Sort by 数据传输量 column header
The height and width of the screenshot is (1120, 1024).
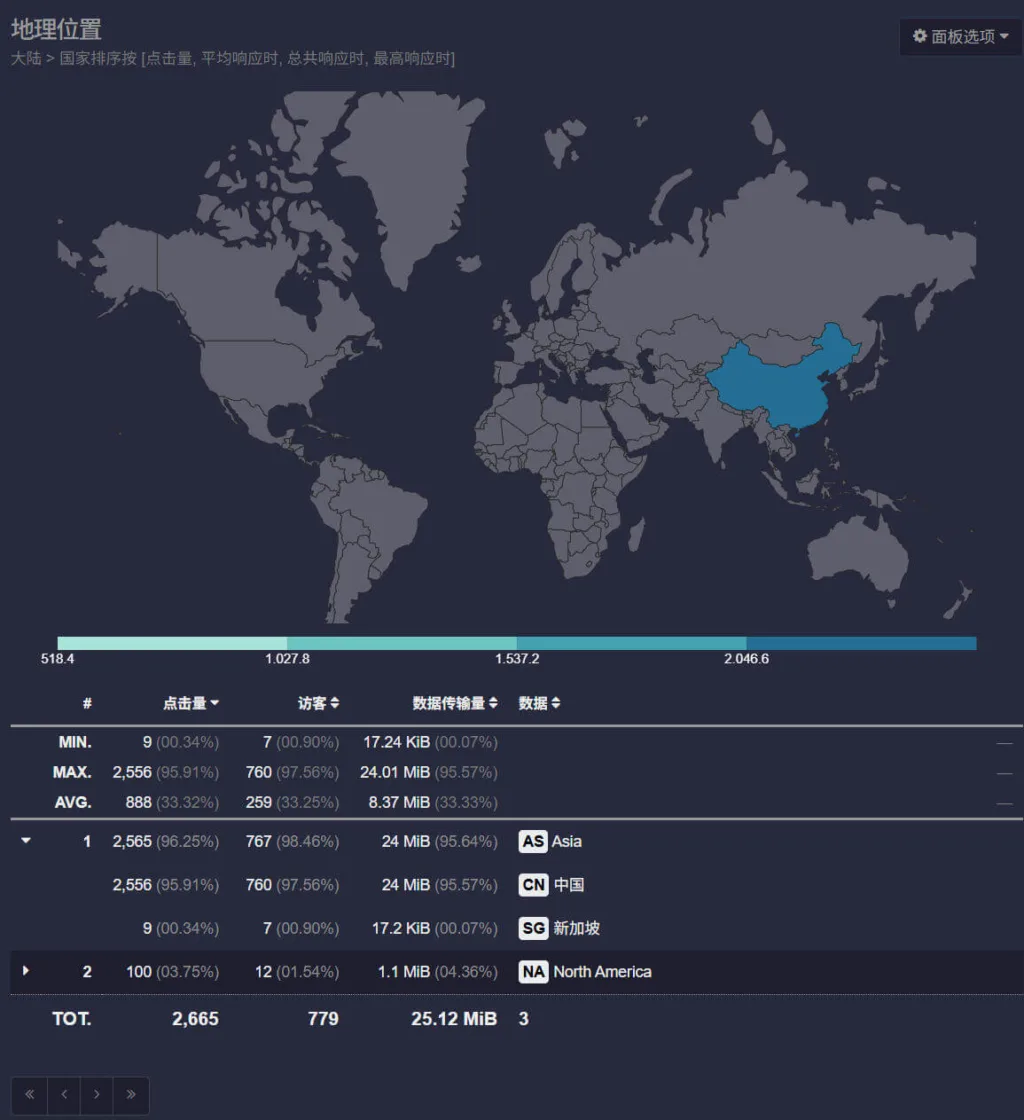click(x=455, y=703)
